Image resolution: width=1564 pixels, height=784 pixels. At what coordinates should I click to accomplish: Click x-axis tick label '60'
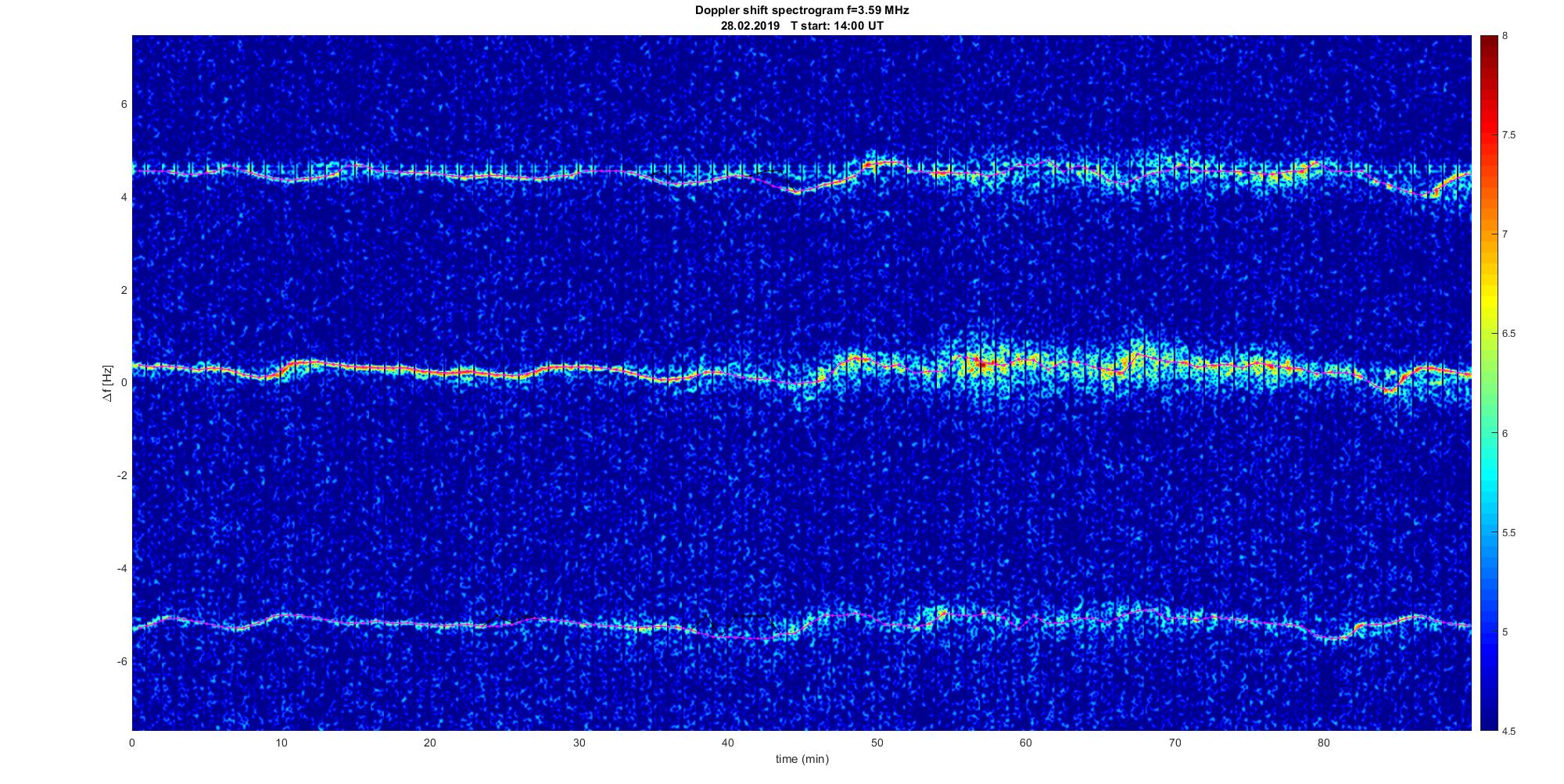pos(1026,743)
